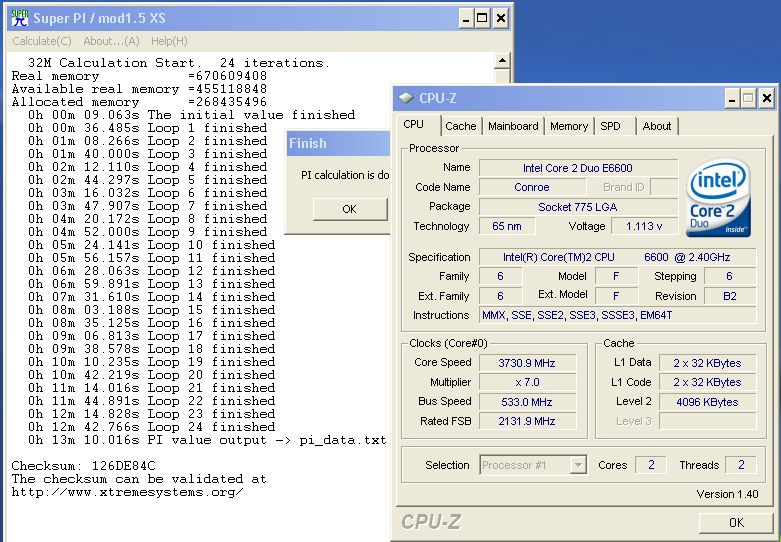Open the Help(H) menu in Super PI
The width and height of the screenshot is (781, 542).
(169, 41)
